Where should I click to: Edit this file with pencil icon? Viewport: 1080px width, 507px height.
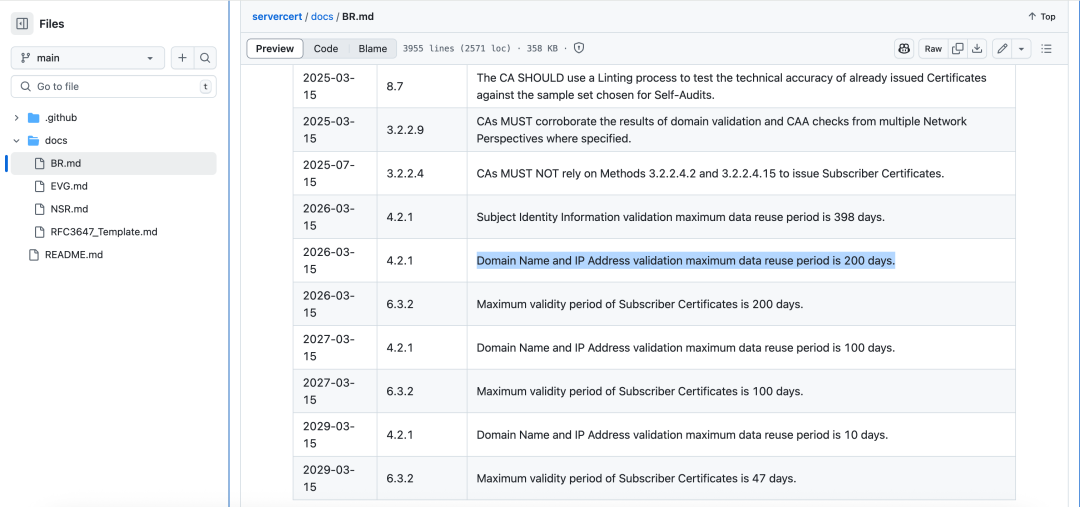coord(1002,48)
